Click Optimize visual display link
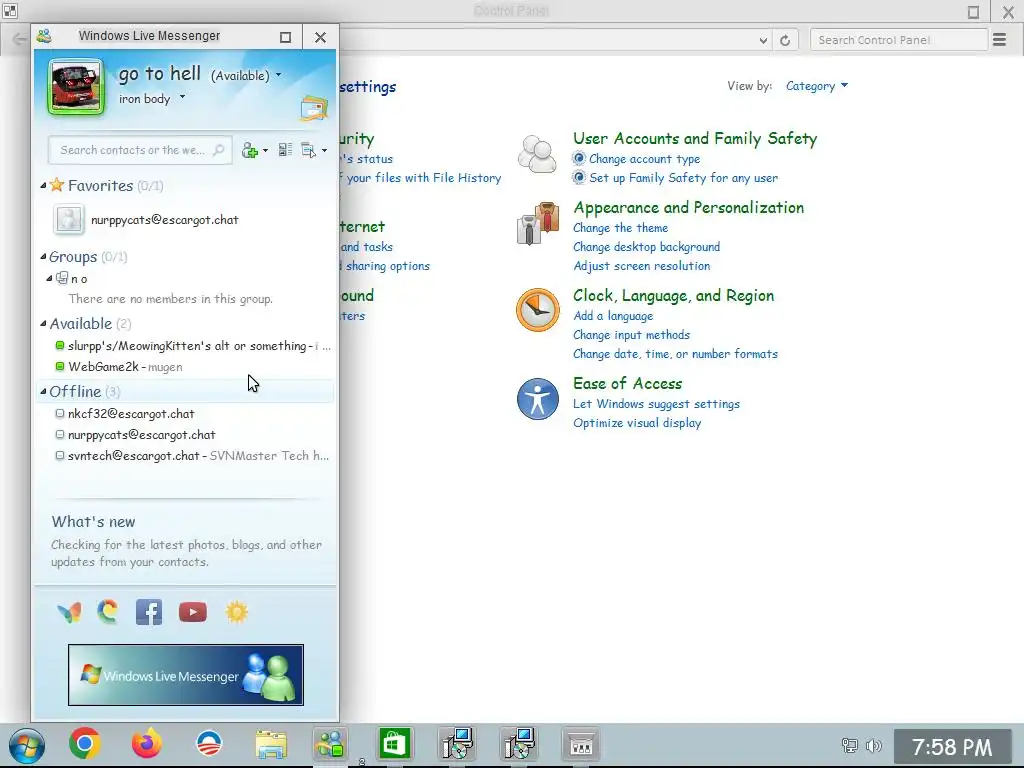This screenshot has width=1024, height=768. pyautogui.click(x=637, y=423)
